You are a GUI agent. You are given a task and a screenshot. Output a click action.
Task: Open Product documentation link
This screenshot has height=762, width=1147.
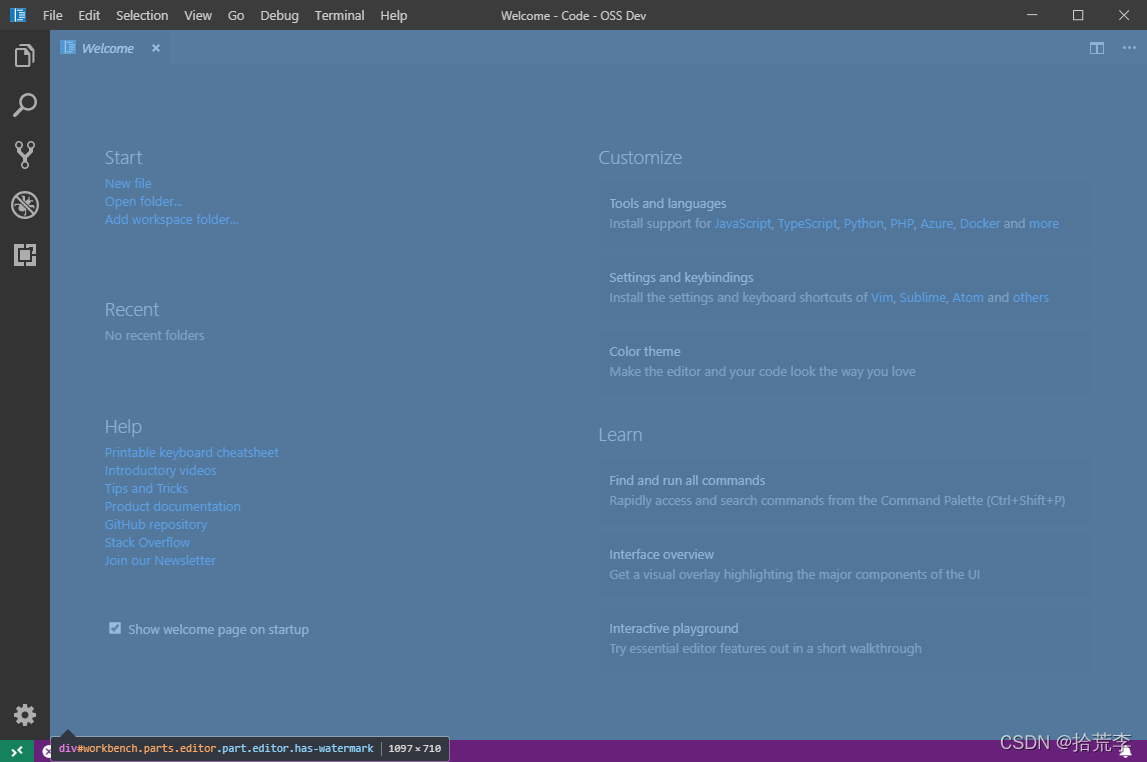click(173, 507)
